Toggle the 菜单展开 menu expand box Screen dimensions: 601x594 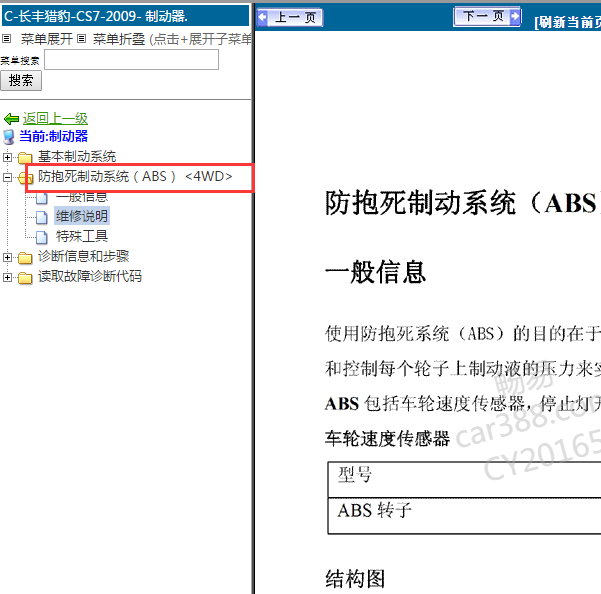pyautogui.click(x=7, y=39)
